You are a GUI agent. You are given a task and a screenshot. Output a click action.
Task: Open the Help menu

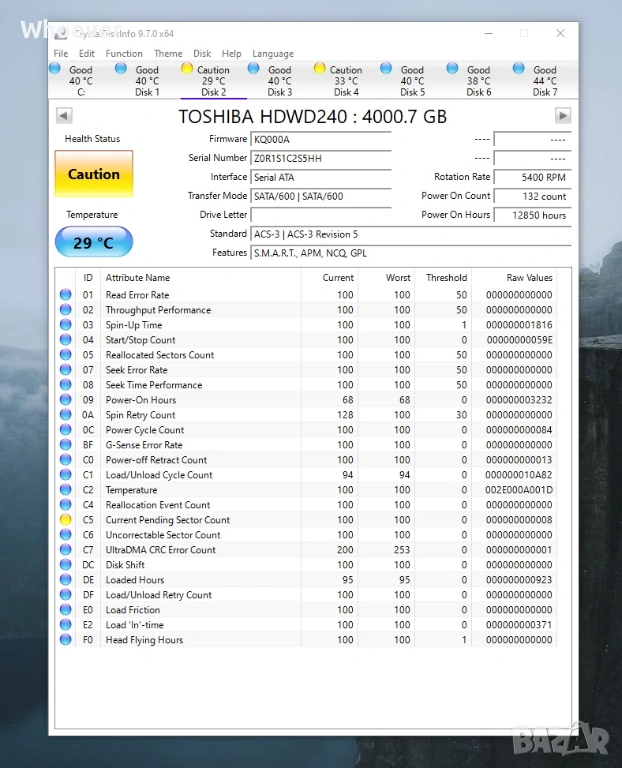tap(232, 54)
